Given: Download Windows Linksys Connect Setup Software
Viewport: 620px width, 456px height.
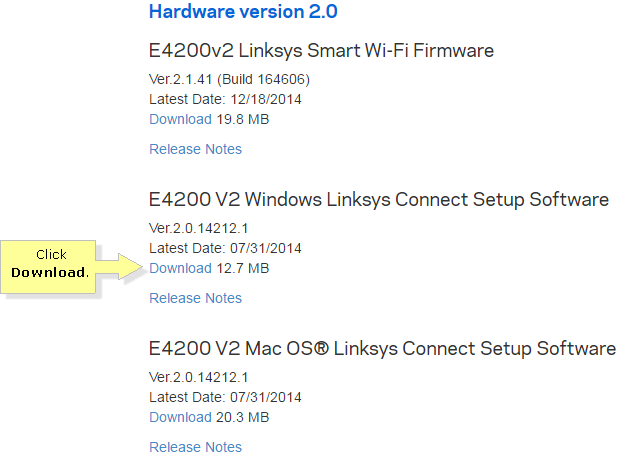Looking at the screenshot, I should (x=180, y=268).
